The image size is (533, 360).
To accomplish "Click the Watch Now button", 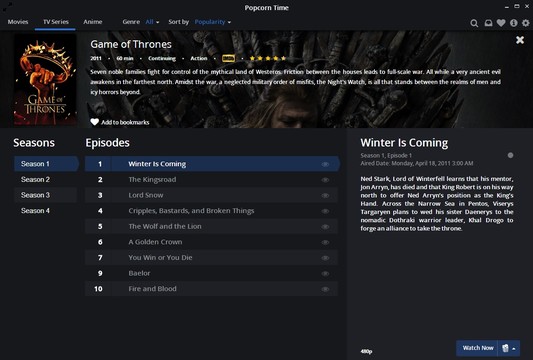I will click(x=478, y=348).
